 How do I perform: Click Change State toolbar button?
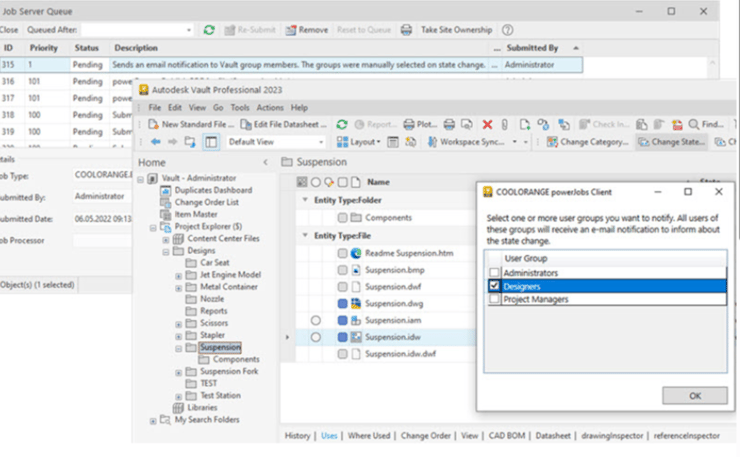[672, 142]
